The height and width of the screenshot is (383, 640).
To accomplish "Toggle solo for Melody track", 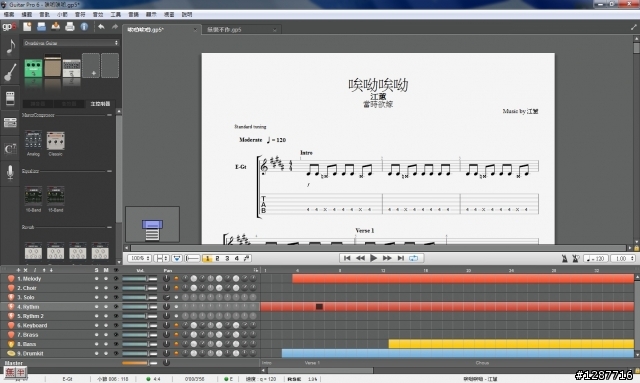I will pos(96,279).
